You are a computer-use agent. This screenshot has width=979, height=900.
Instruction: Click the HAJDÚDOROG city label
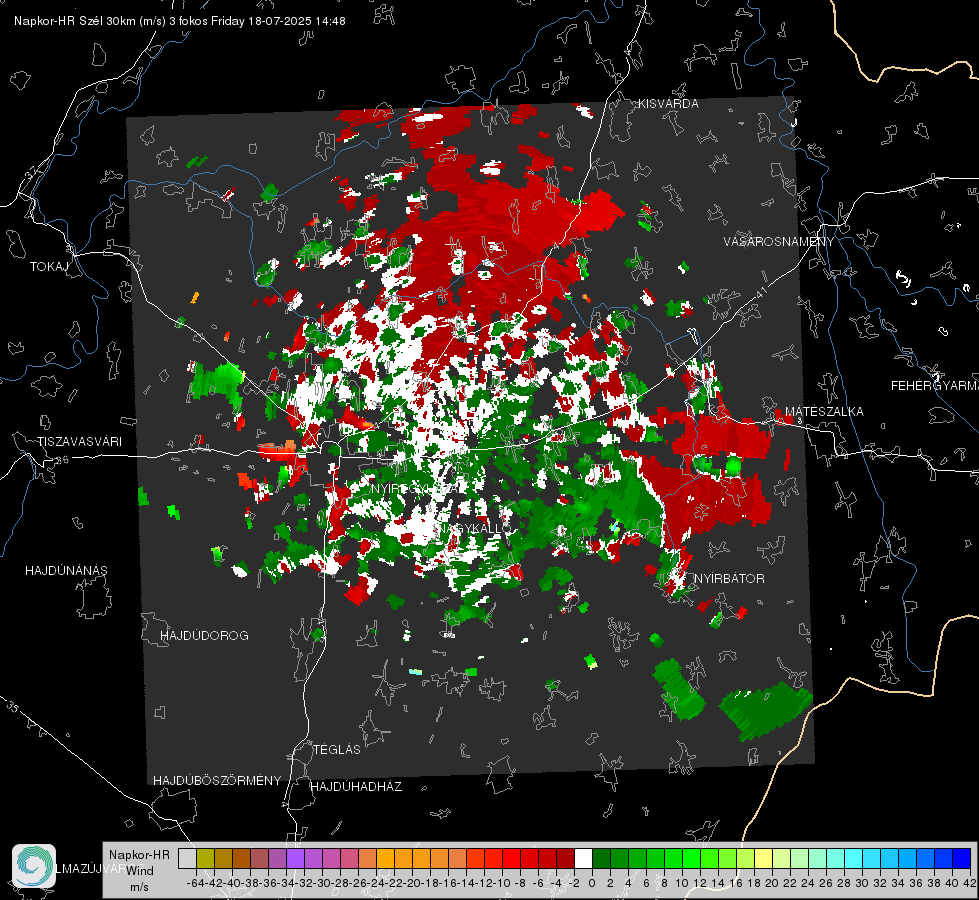tap(204, 636)
